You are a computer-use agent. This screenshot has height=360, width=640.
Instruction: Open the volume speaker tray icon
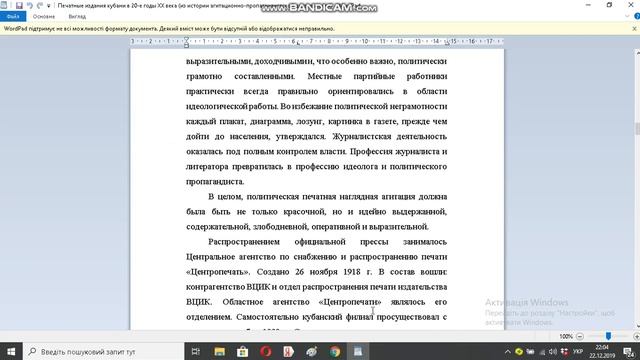[x=553, y=351]
